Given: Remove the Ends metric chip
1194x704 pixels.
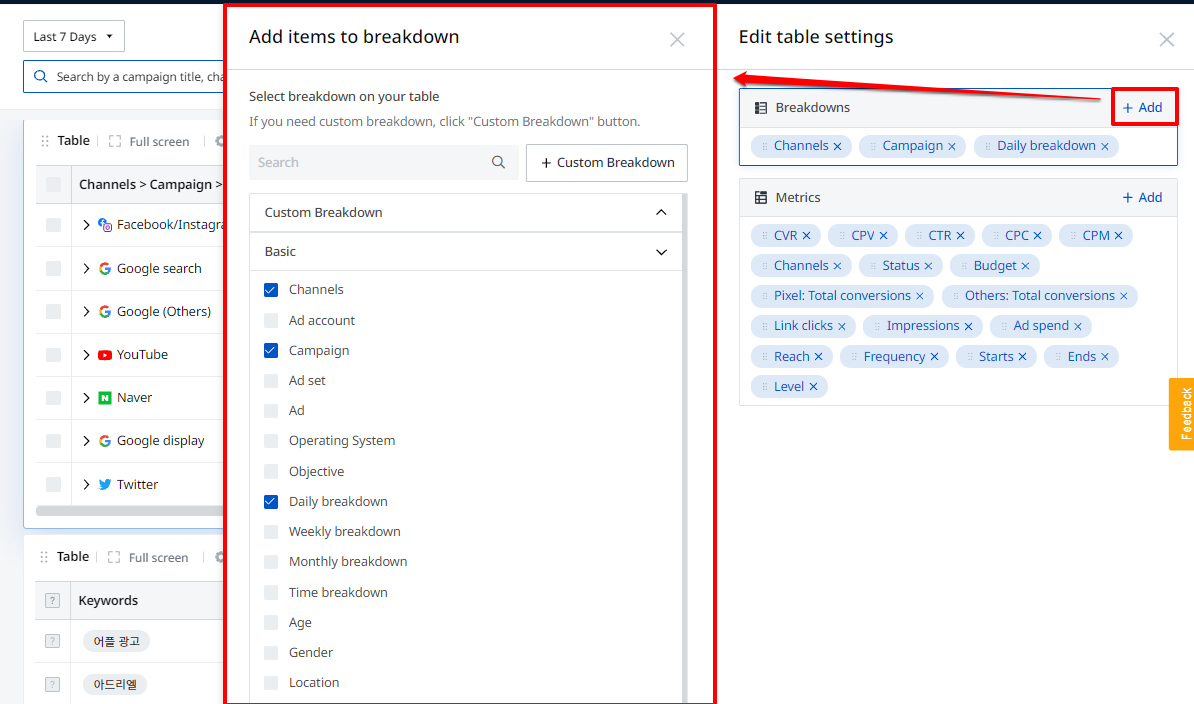Looking at the screenshot, I should pos(1105,357).
